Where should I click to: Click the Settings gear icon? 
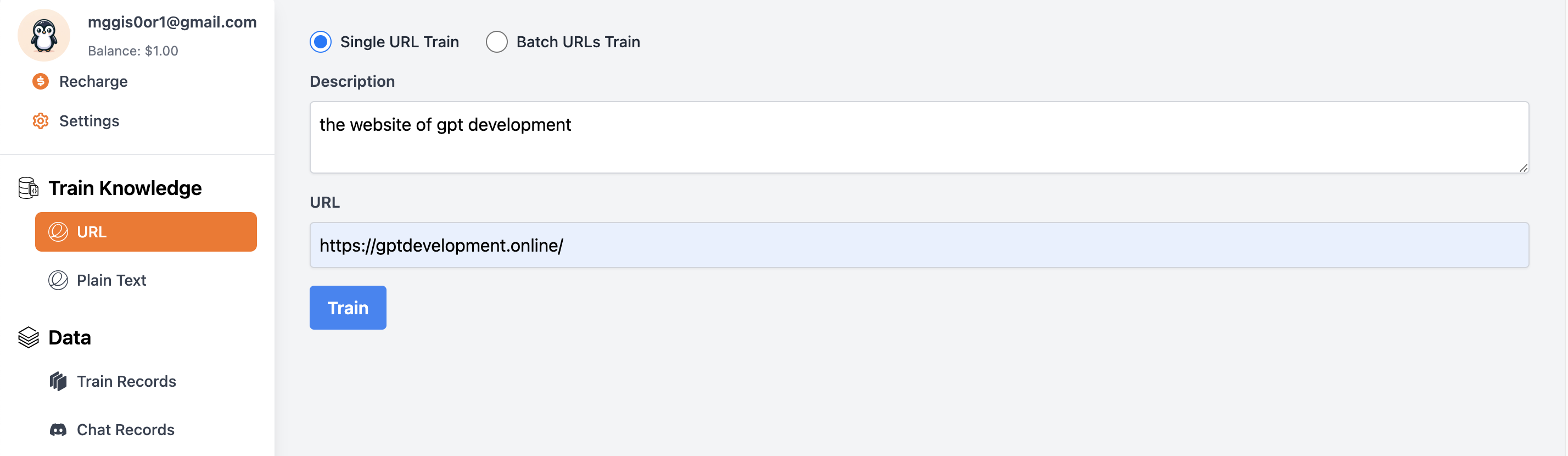tap(41, 120)
